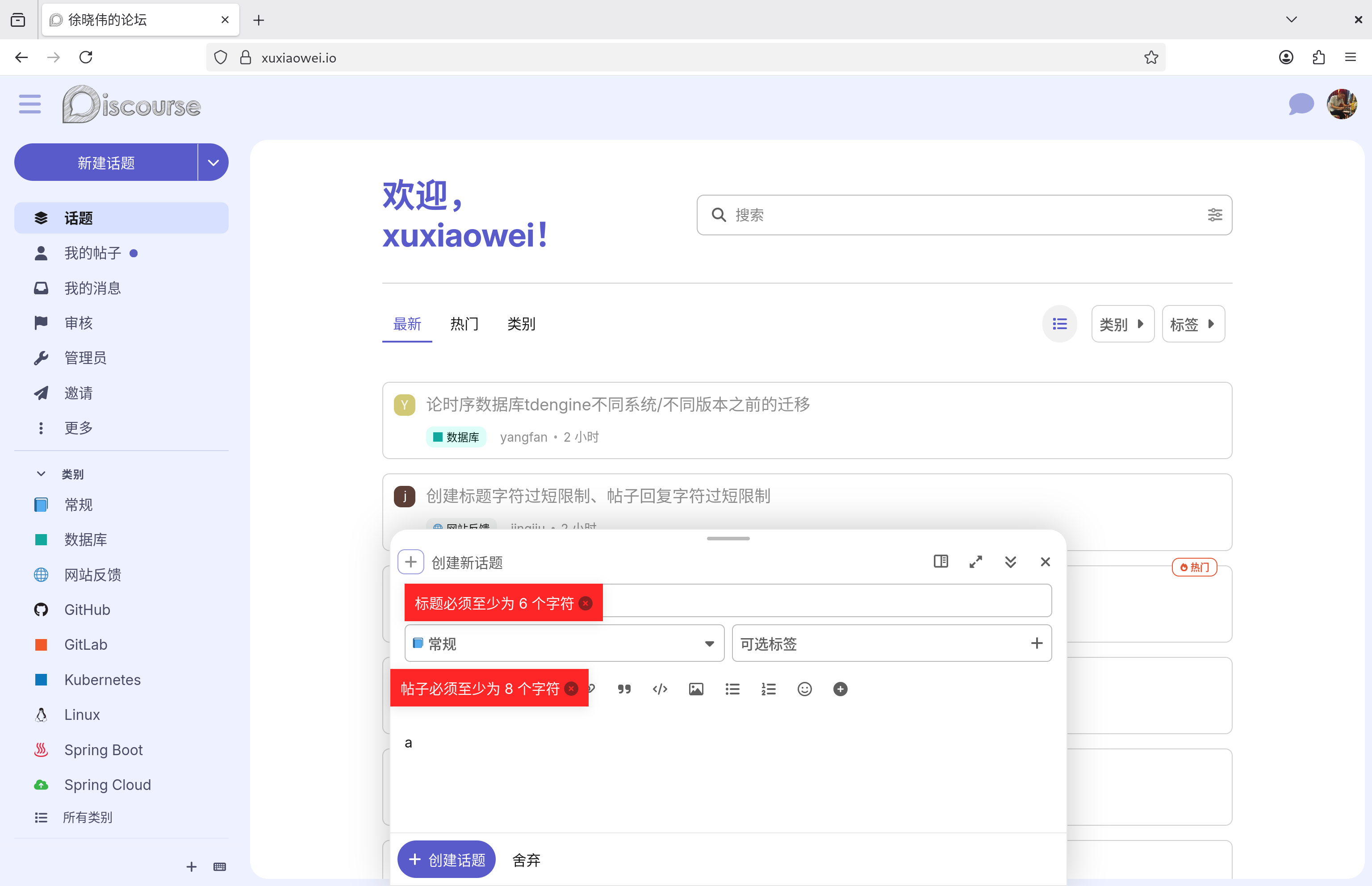Expand the 新建话题 dropdown arrow

(213, 163)
